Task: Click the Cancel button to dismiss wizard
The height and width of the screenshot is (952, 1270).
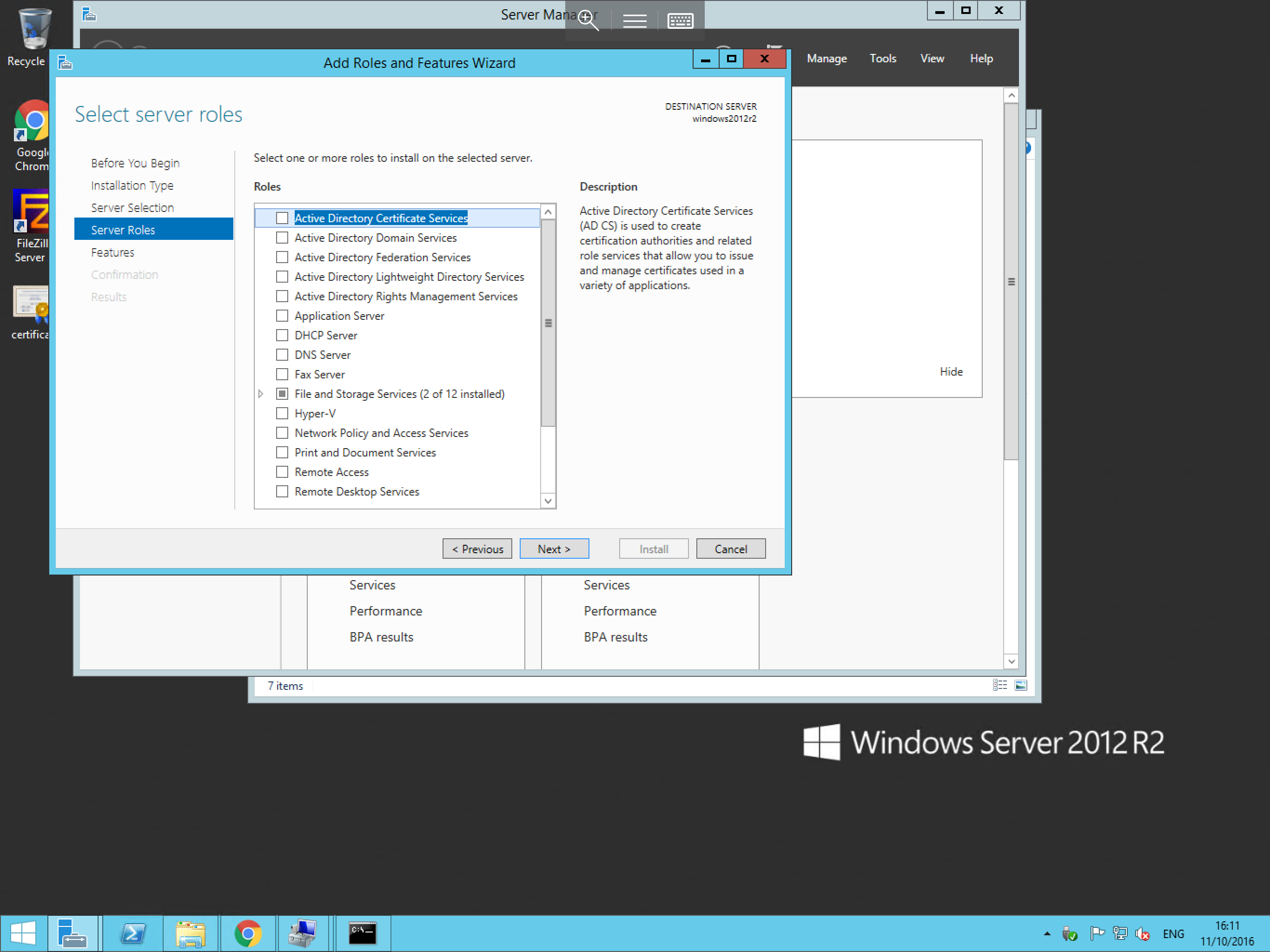Action: click(x=732, y=548)
